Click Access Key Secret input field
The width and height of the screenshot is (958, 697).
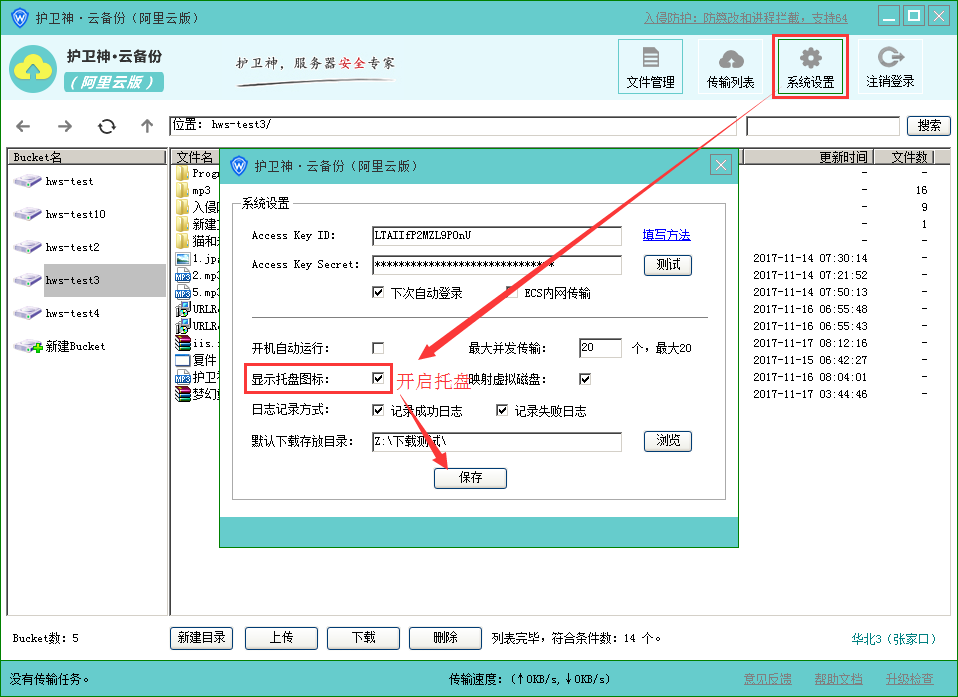(497, 265)
